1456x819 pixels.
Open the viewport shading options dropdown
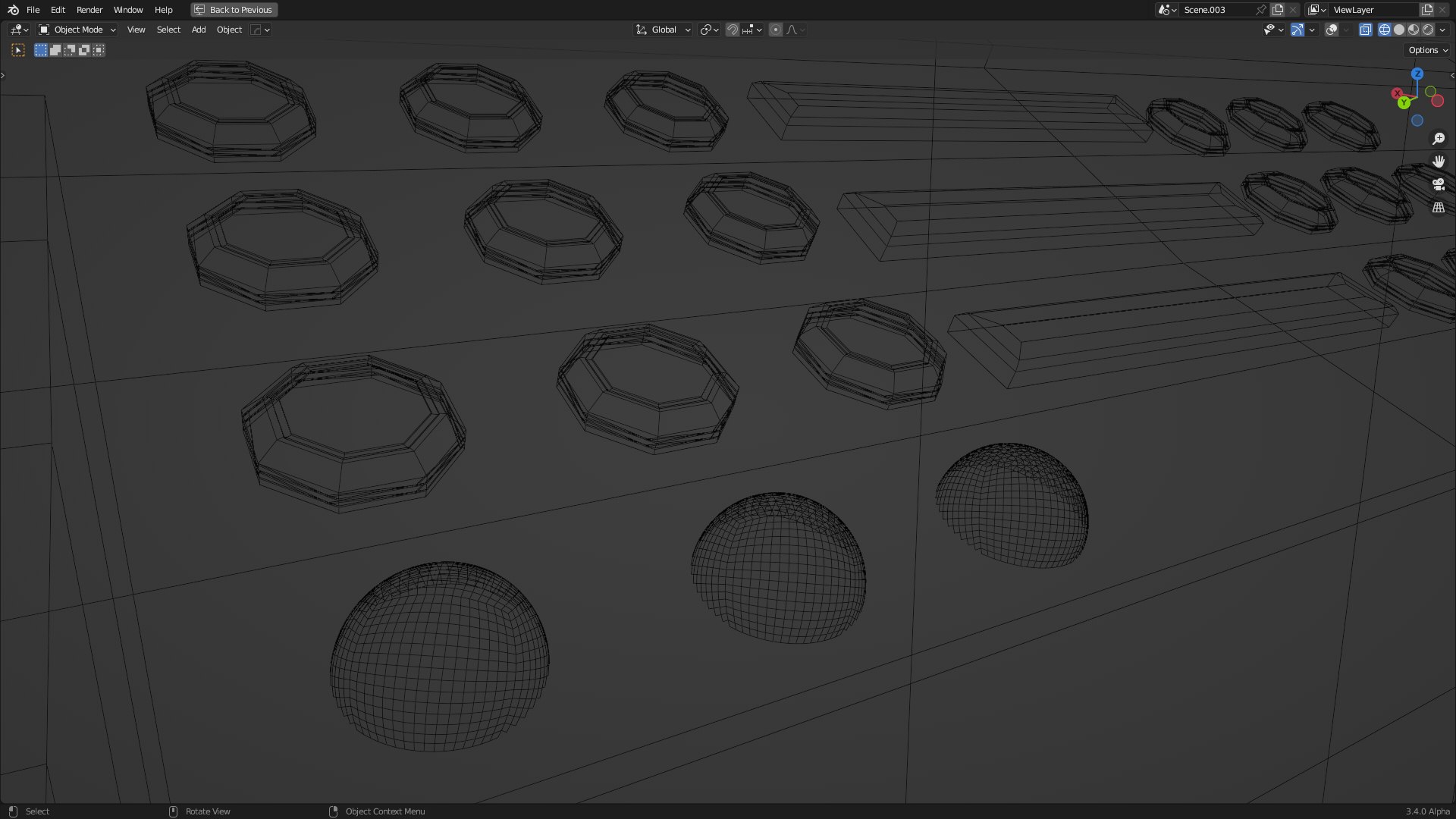point(1442,30)
